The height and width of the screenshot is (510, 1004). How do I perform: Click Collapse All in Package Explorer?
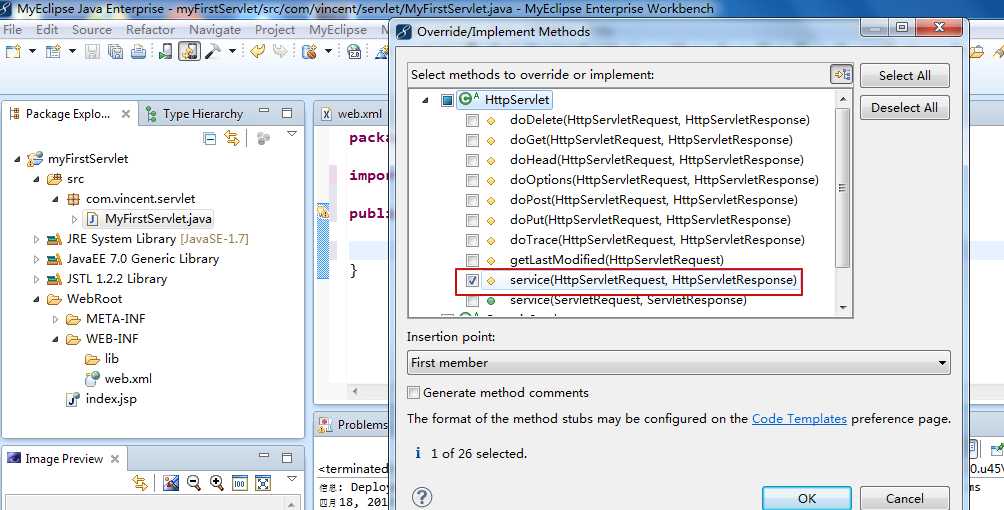click(209, 138)
